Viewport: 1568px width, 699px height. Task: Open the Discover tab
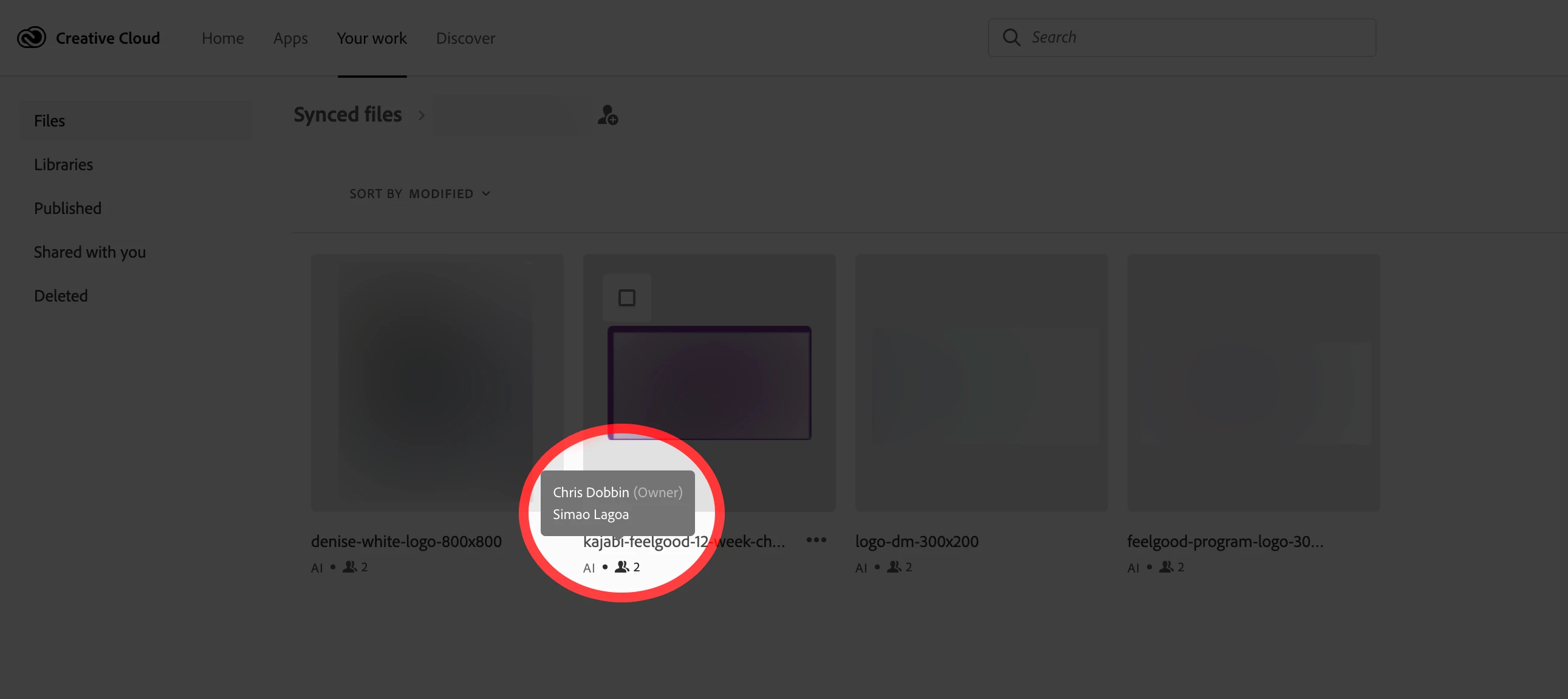coord(465,38)
